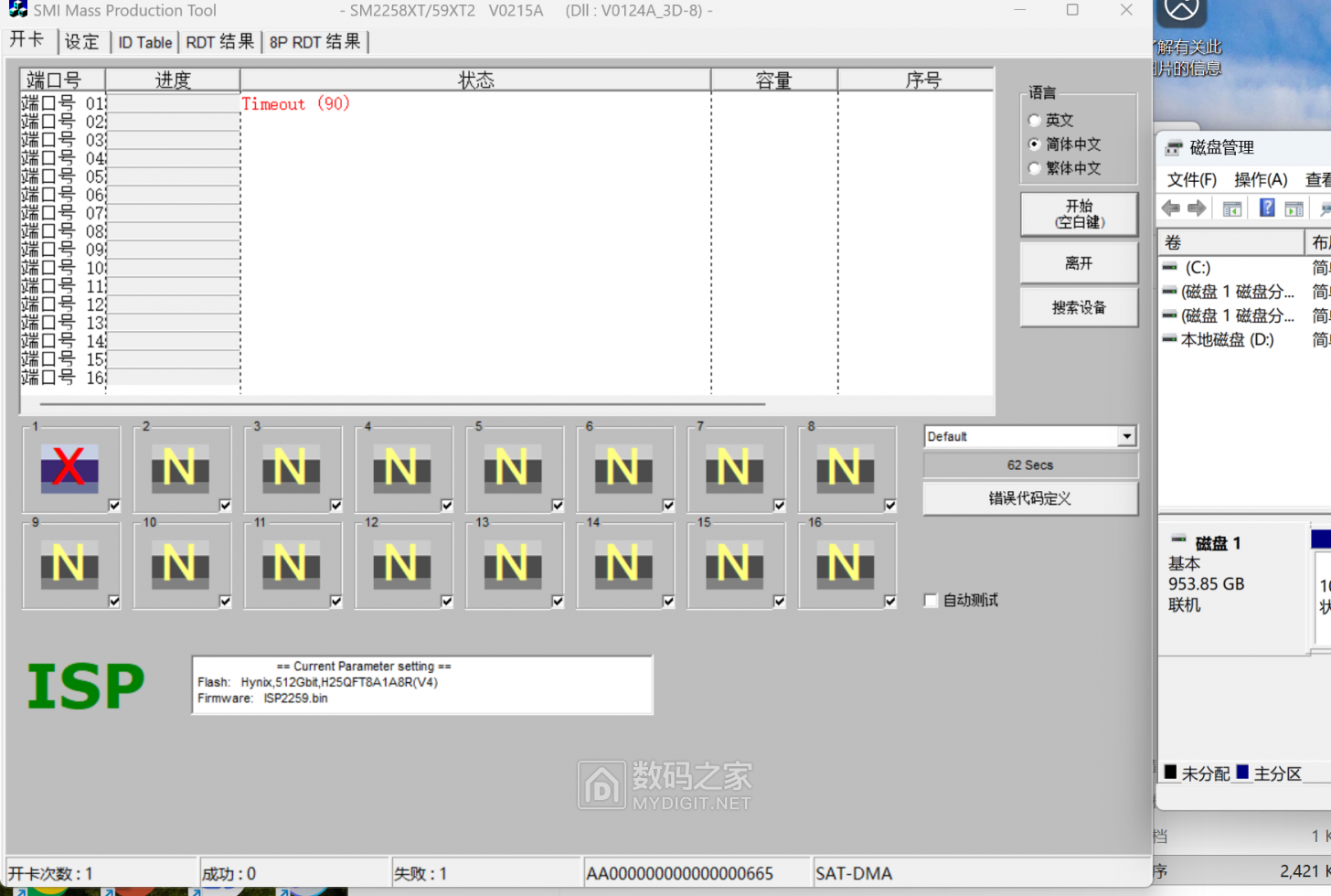This screenshot has width=1331, height=896.
Task: Click port 14 N status icon
Action: click(x=623, y=563)
